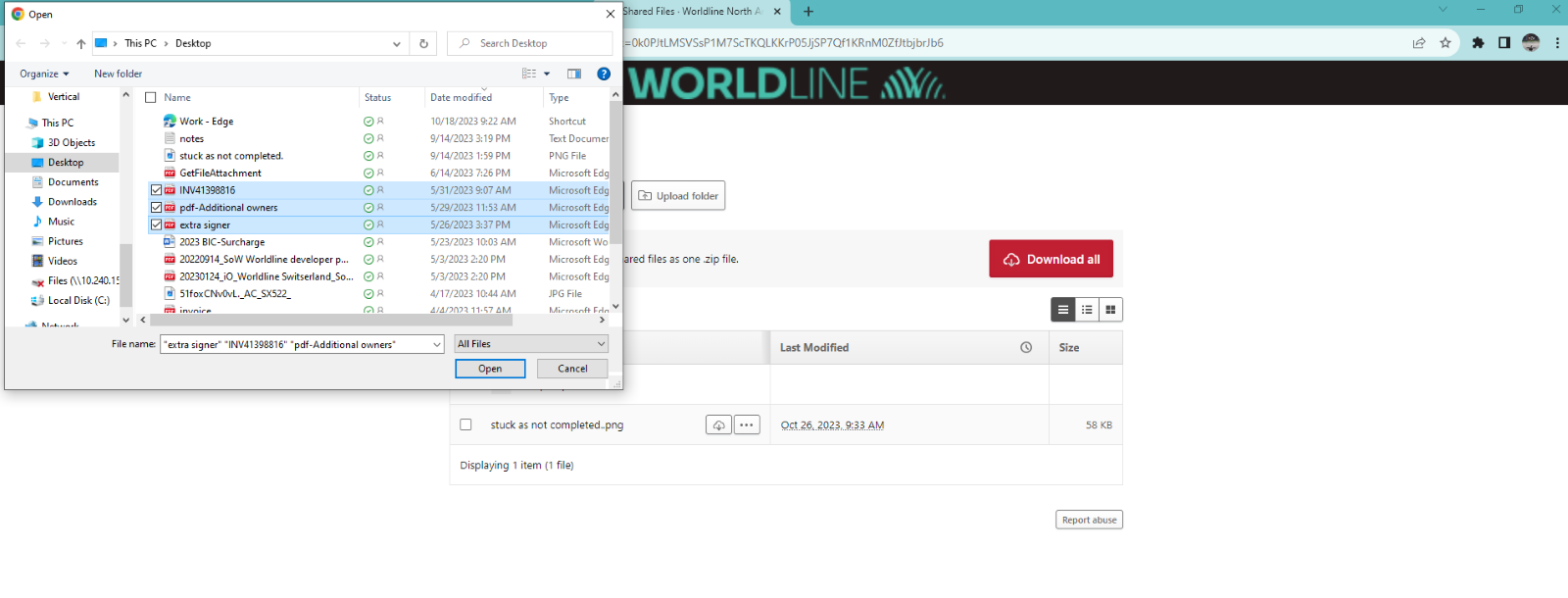The image size is (1568, 598).
Task: Toggle the Chrome side panel icon
Action: pos(1504,42)
